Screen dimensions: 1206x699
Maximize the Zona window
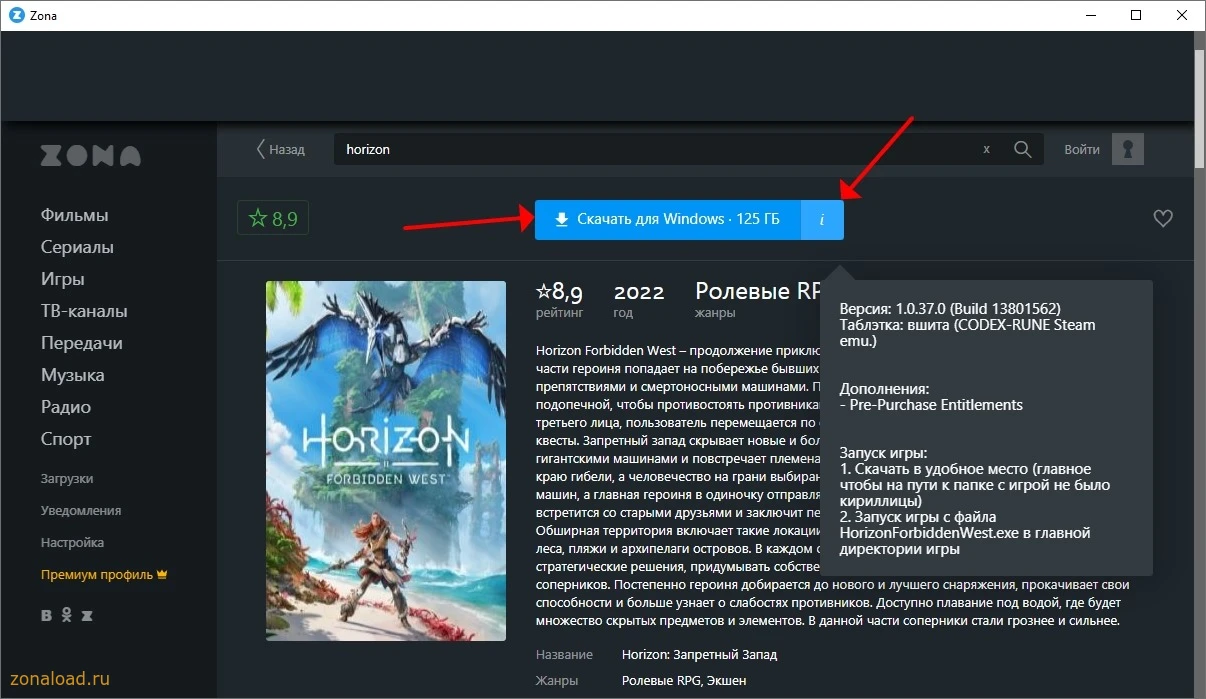[x=1136, y=15]
